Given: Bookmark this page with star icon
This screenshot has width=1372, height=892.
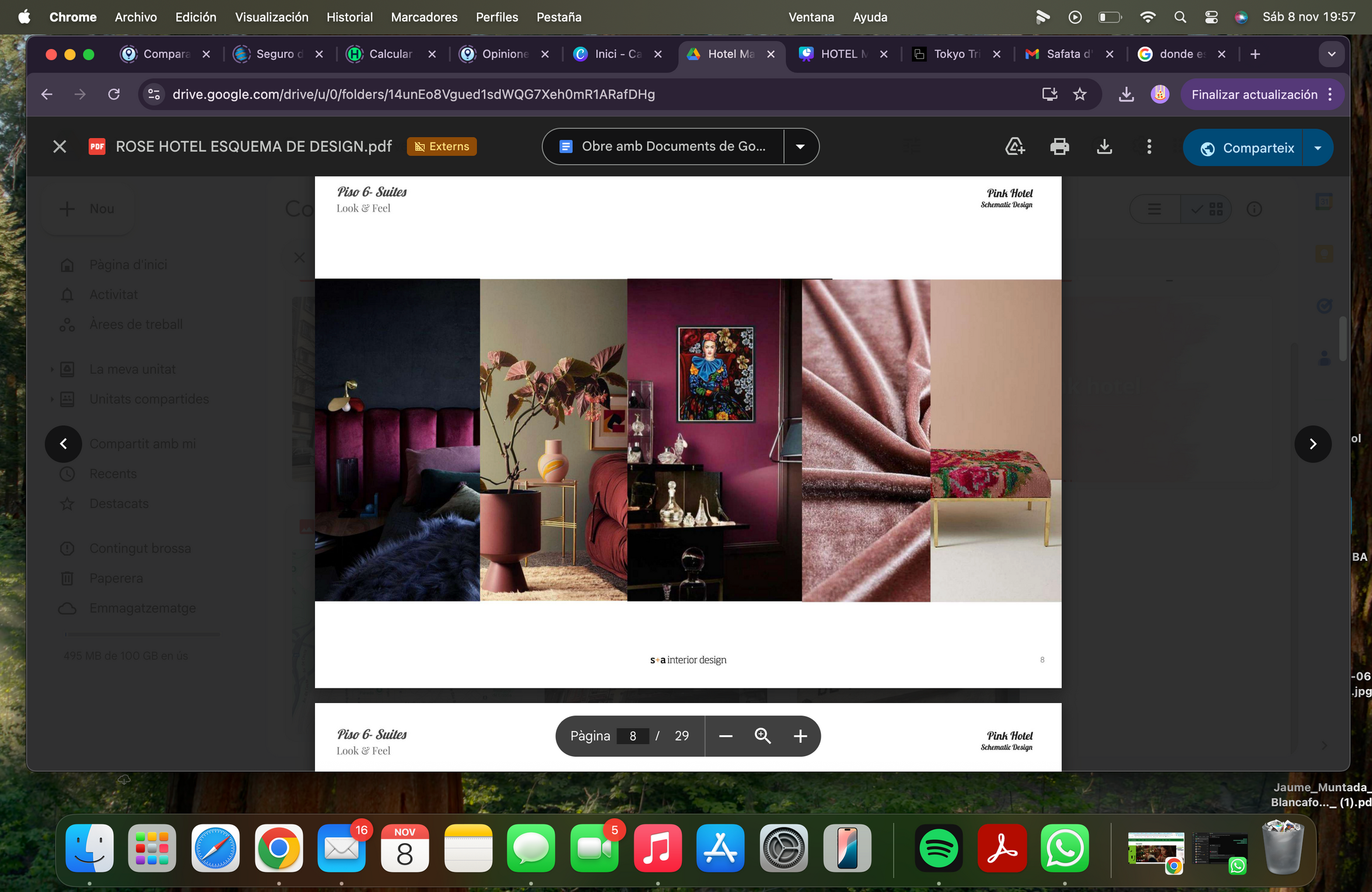Looking at the screenshot, I should [x=1080, y=94].
